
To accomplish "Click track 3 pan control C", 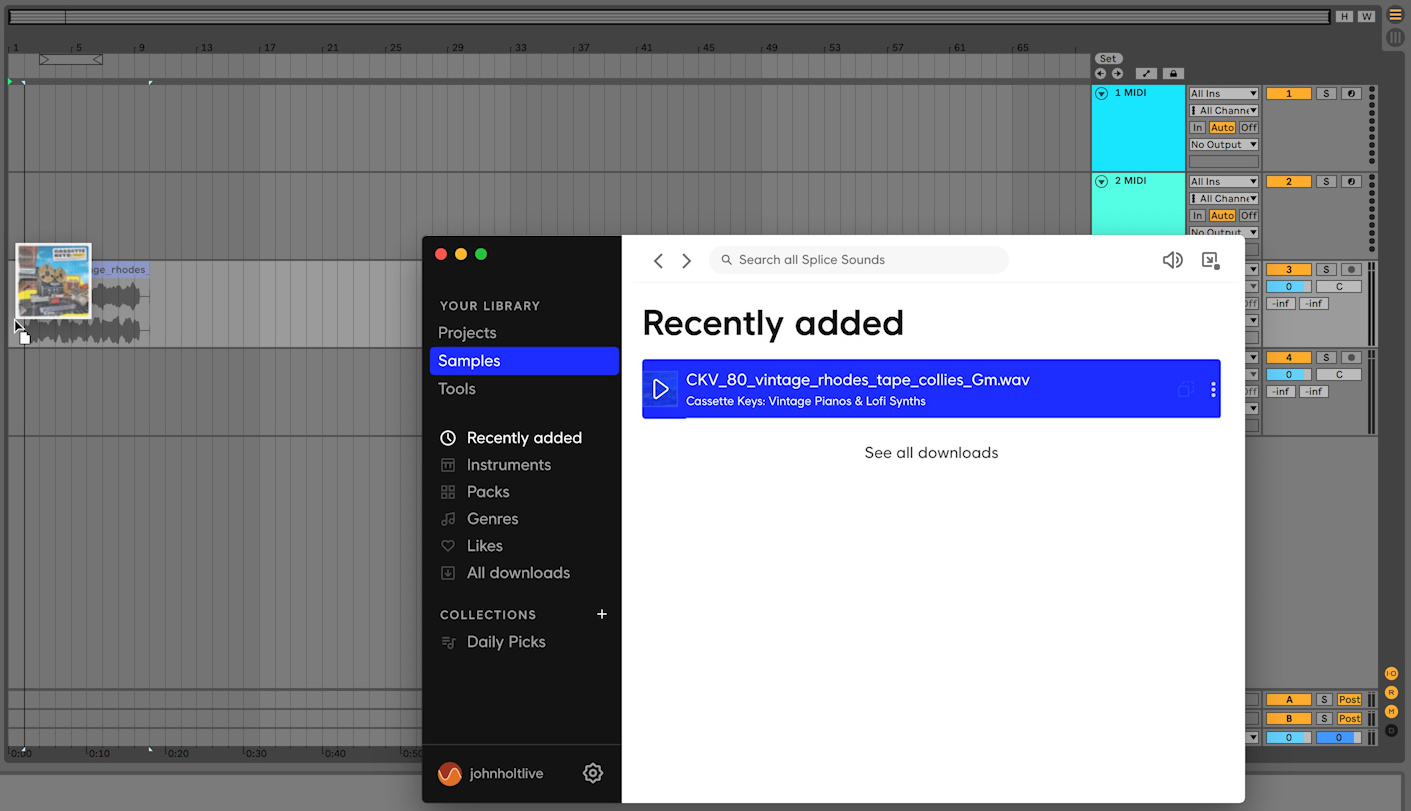I will [1339, 287].
